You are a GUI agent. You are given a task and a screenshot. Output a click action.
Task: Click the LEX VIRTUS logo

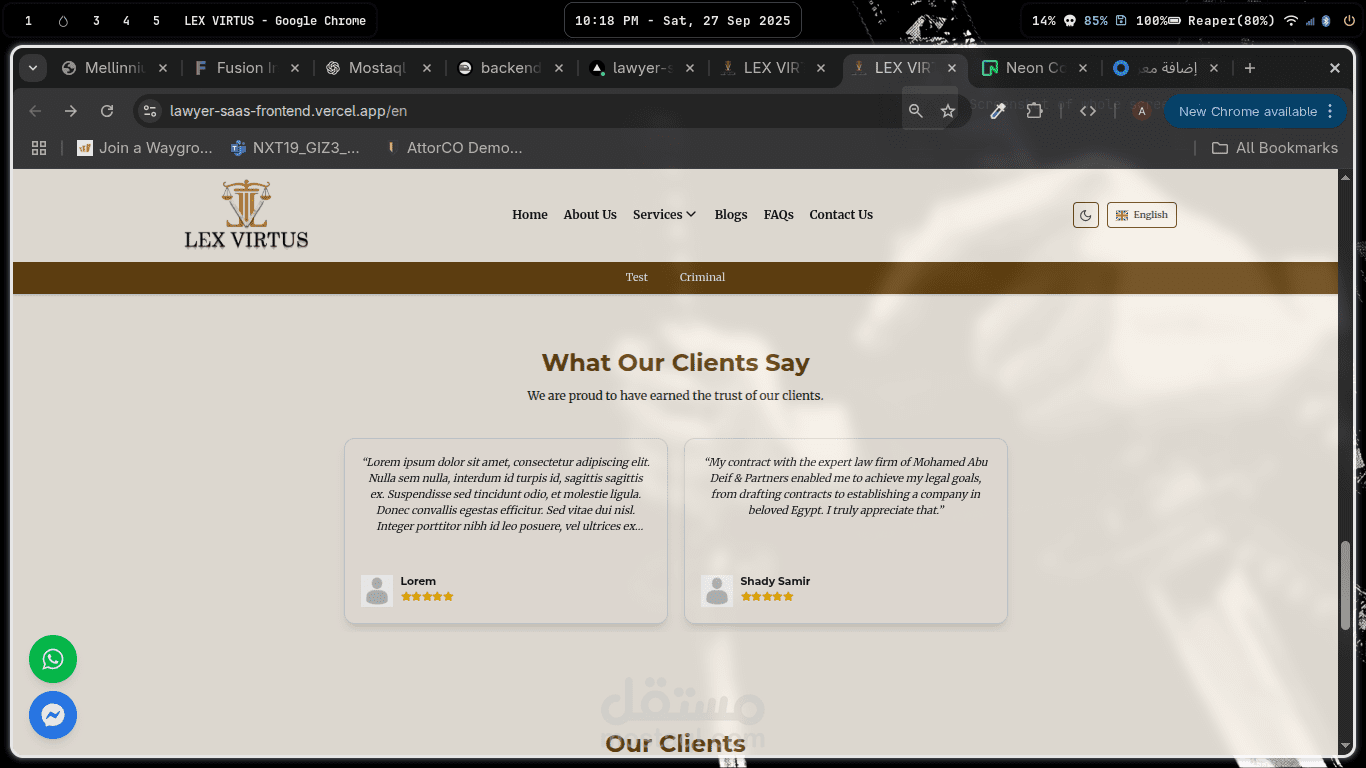pos(246,214)
